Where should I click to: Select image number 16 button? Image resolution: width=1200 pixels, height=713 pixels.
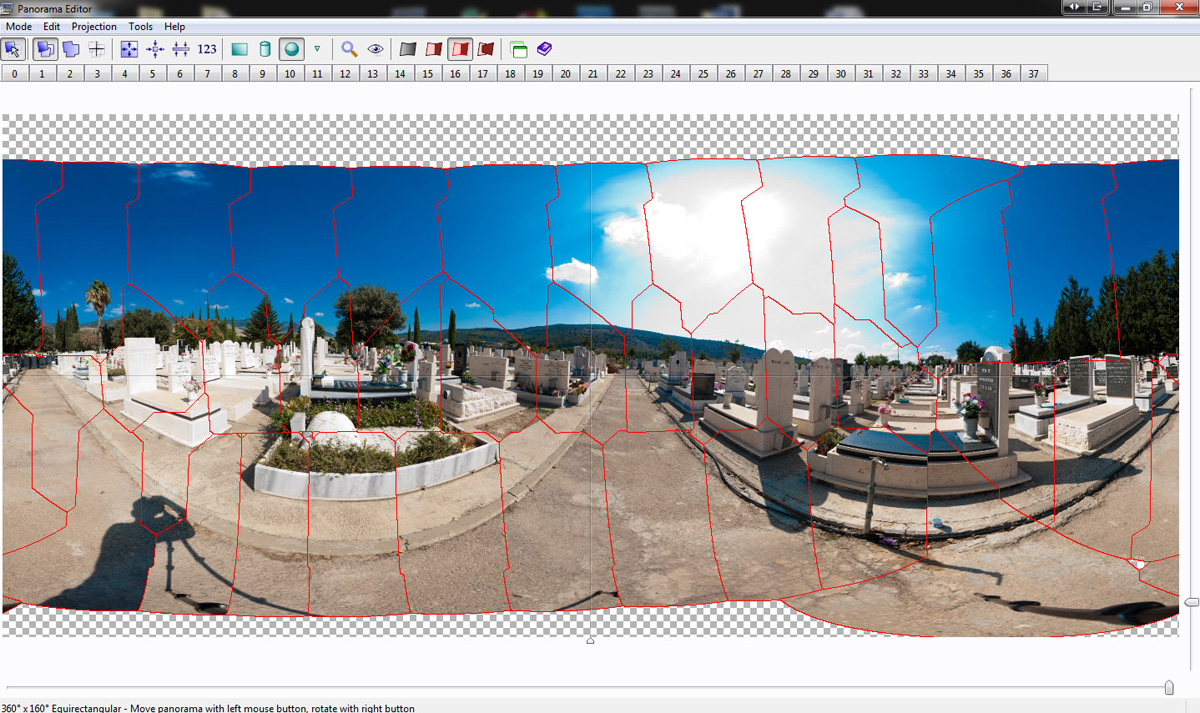pyautogui.click(x=455, y=74)
